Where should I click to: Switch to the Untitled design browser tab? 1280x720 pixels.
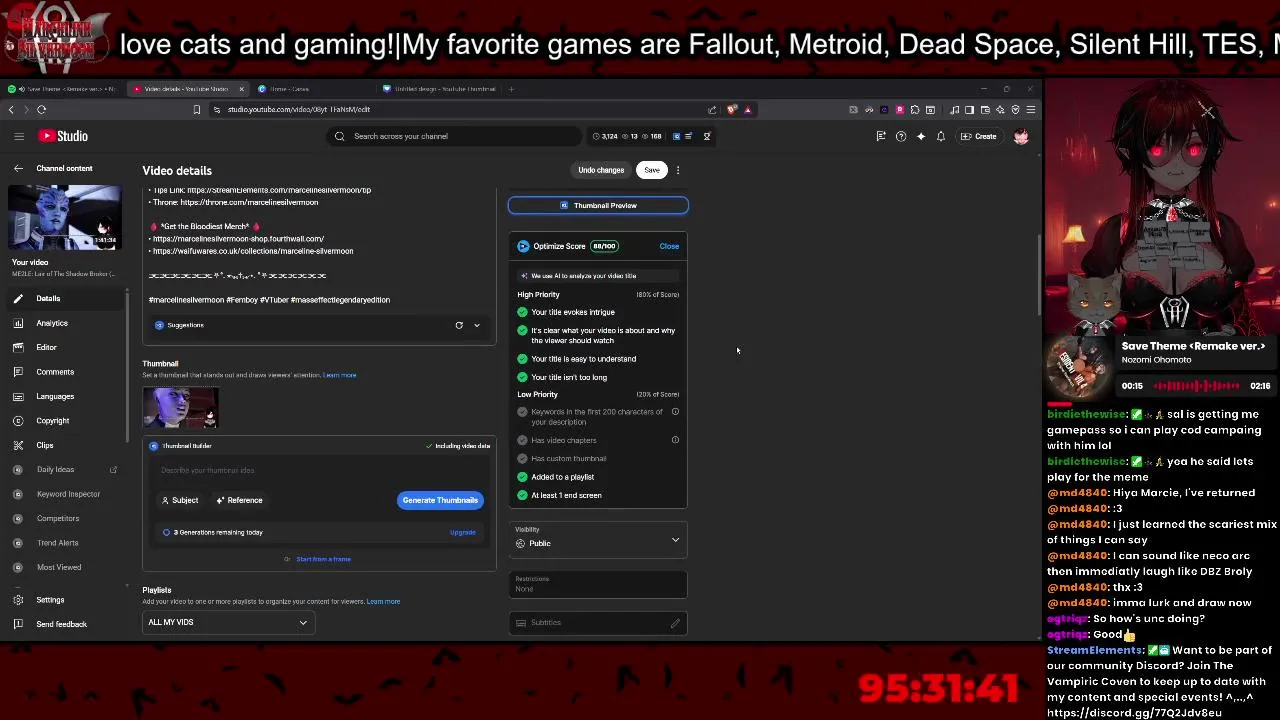click(x=438, y=89)
